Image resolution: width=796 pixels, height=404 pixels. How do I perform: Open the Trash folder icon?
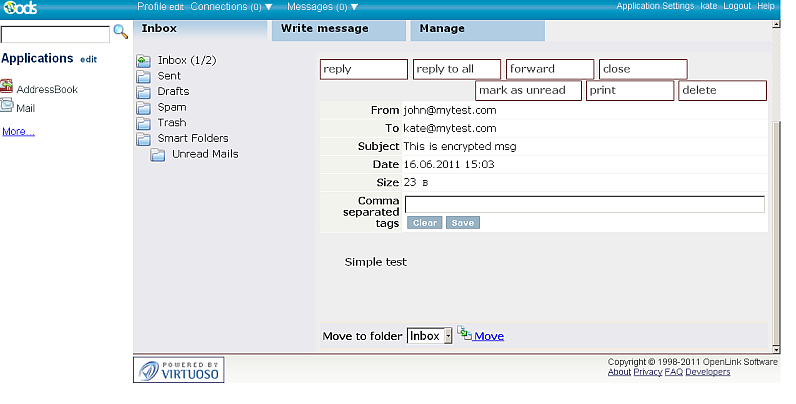(x=142, y=123)
